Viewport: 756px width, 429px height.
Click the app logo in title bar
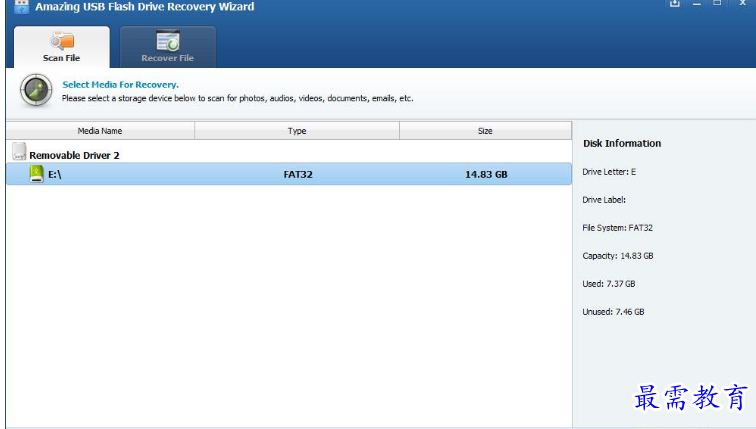click(x=21, y=7)
